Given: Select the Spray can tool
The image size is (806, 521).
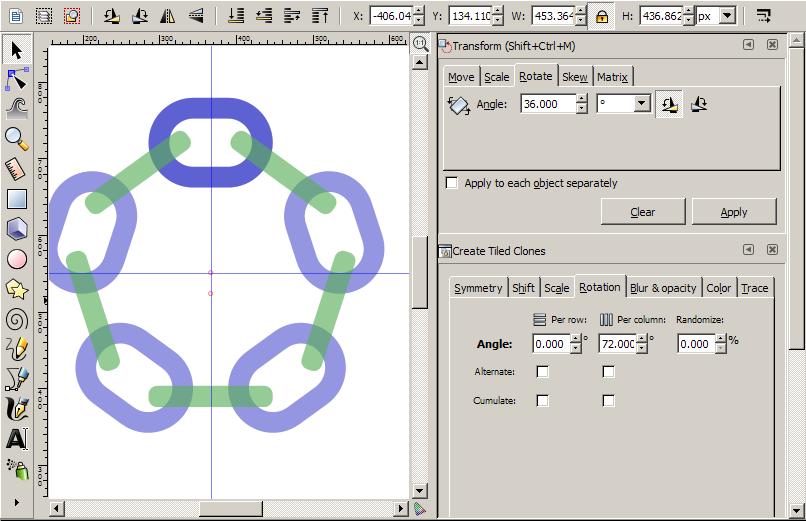Looking at the screenshot, I should click(x=16, y=468).
